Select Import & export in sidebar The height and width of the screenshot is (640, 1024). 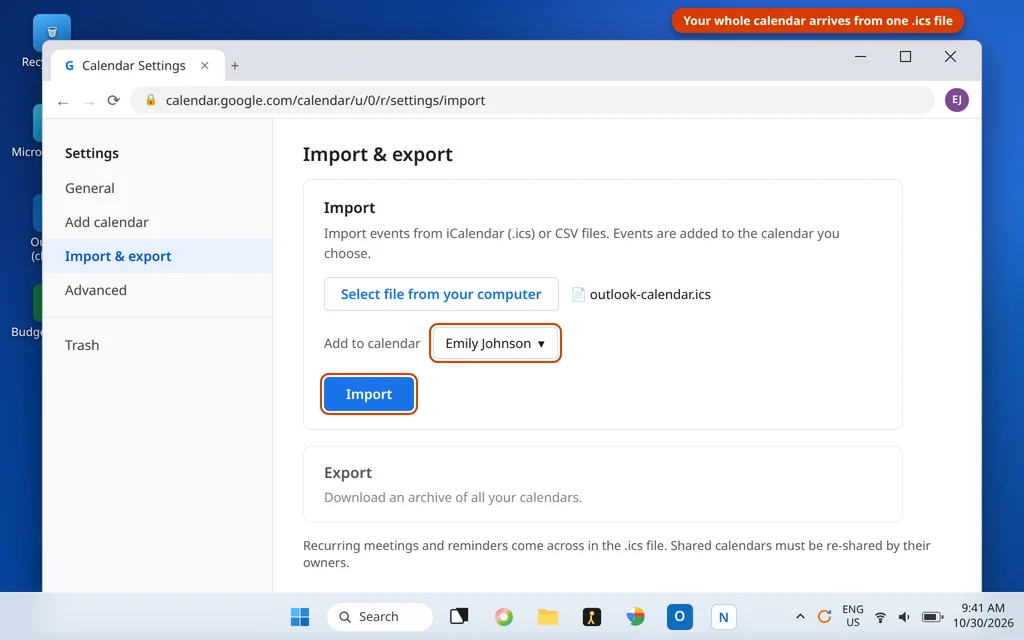pyautogui.click(x=157, y=256)
